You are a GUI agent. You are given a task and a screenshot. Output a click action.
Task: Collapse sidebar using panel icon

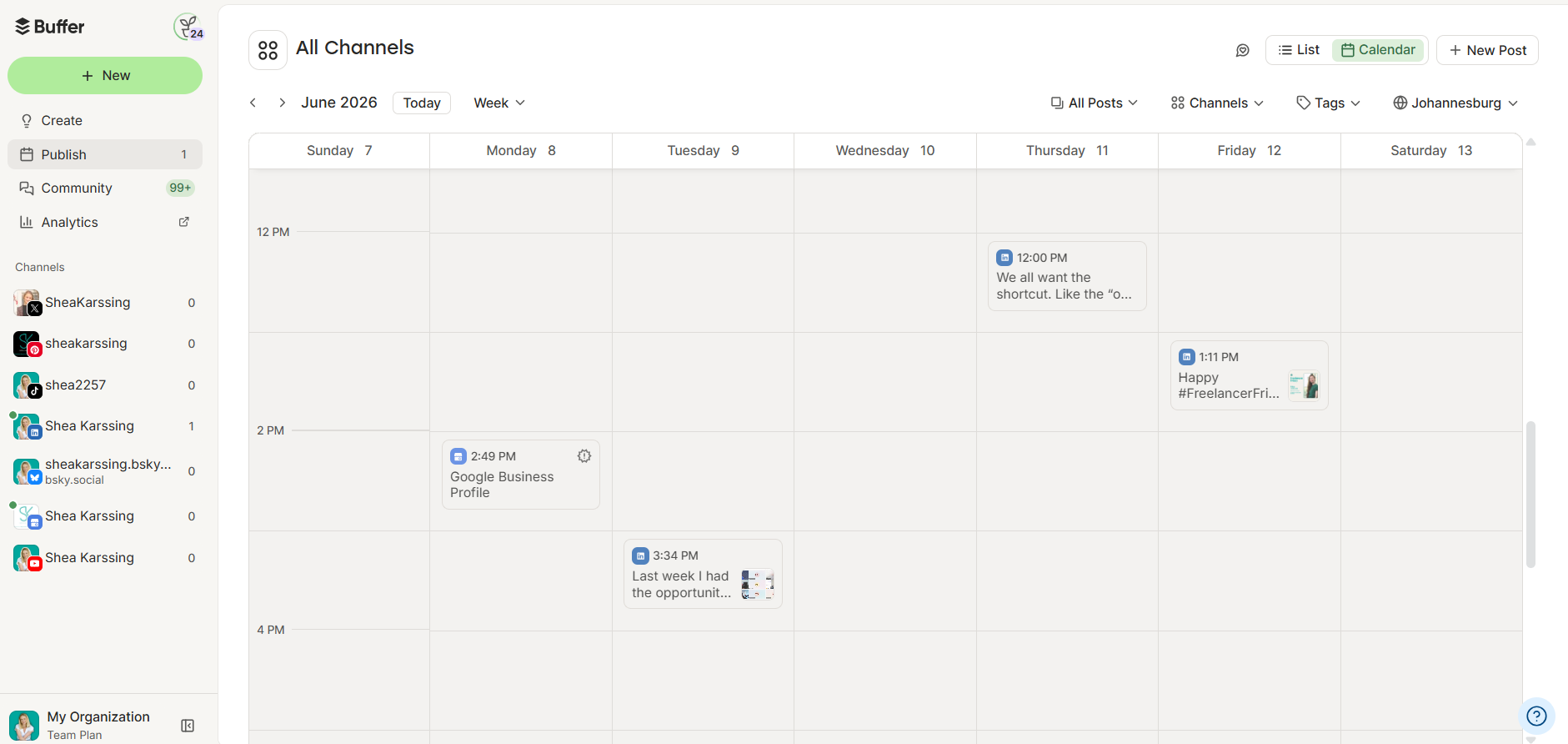coord(188,726)
